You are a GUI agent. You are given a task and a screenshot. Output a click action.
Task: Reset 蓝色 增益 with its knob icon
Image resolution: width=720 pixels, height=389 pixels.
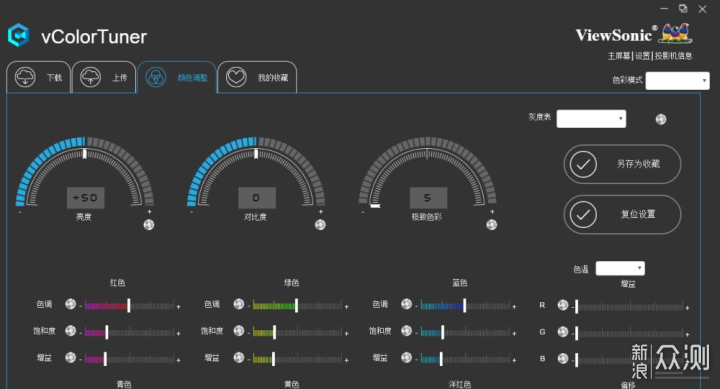(406, 357)
